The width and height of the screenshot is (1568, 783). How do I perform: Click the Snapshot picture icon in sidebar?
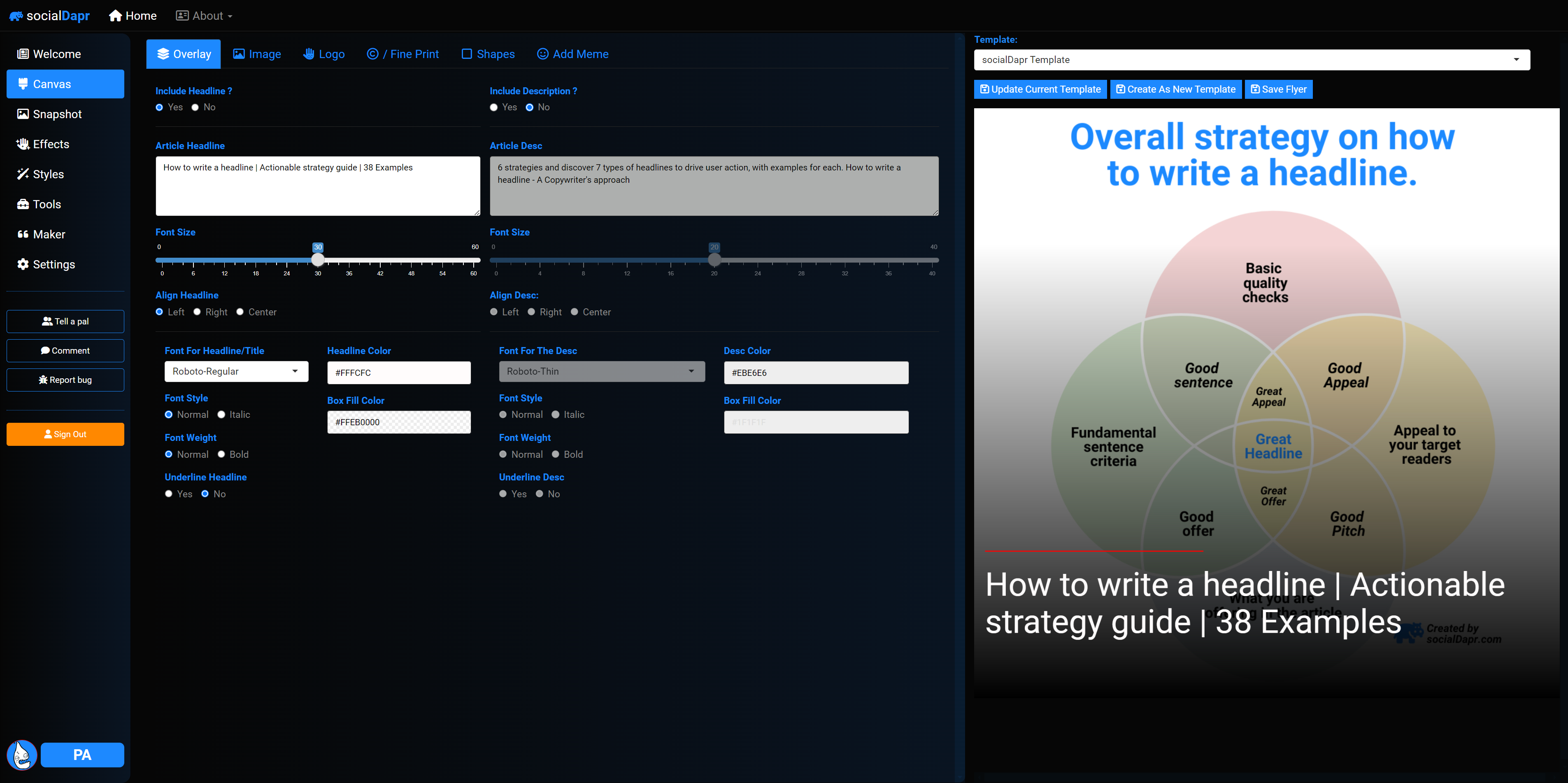(x=23, y=114)
